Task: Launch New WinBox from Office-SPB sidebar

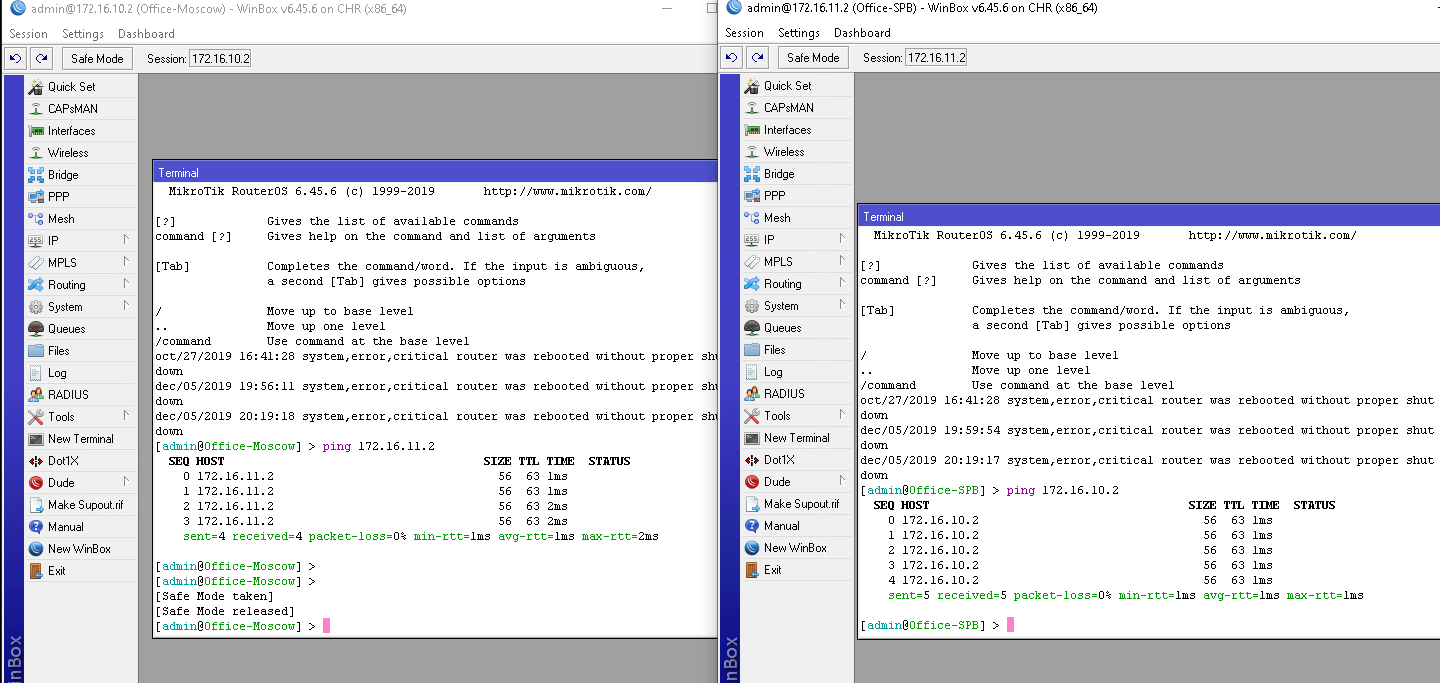Action: 797,548
